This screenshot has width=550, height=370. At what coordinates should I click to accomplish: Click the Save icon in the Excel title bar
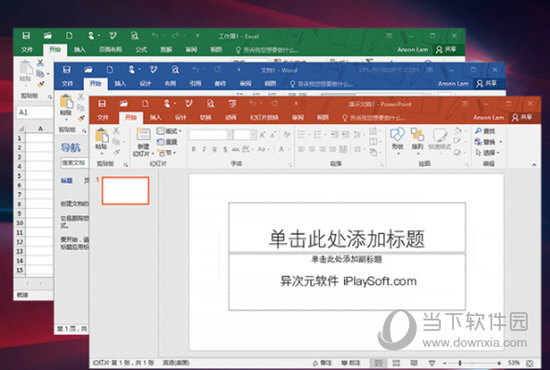pyautogui.click(x=26, y=35)
